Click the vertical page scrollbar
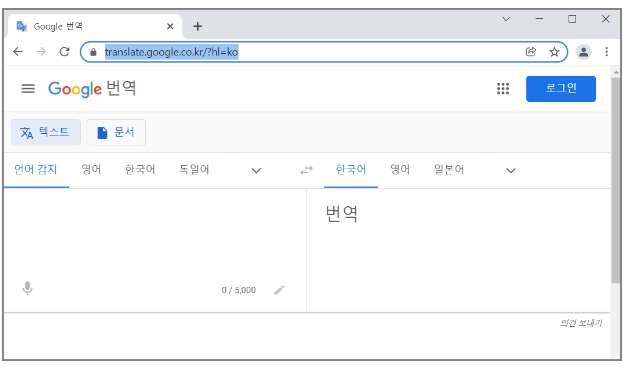 [616, 180]
